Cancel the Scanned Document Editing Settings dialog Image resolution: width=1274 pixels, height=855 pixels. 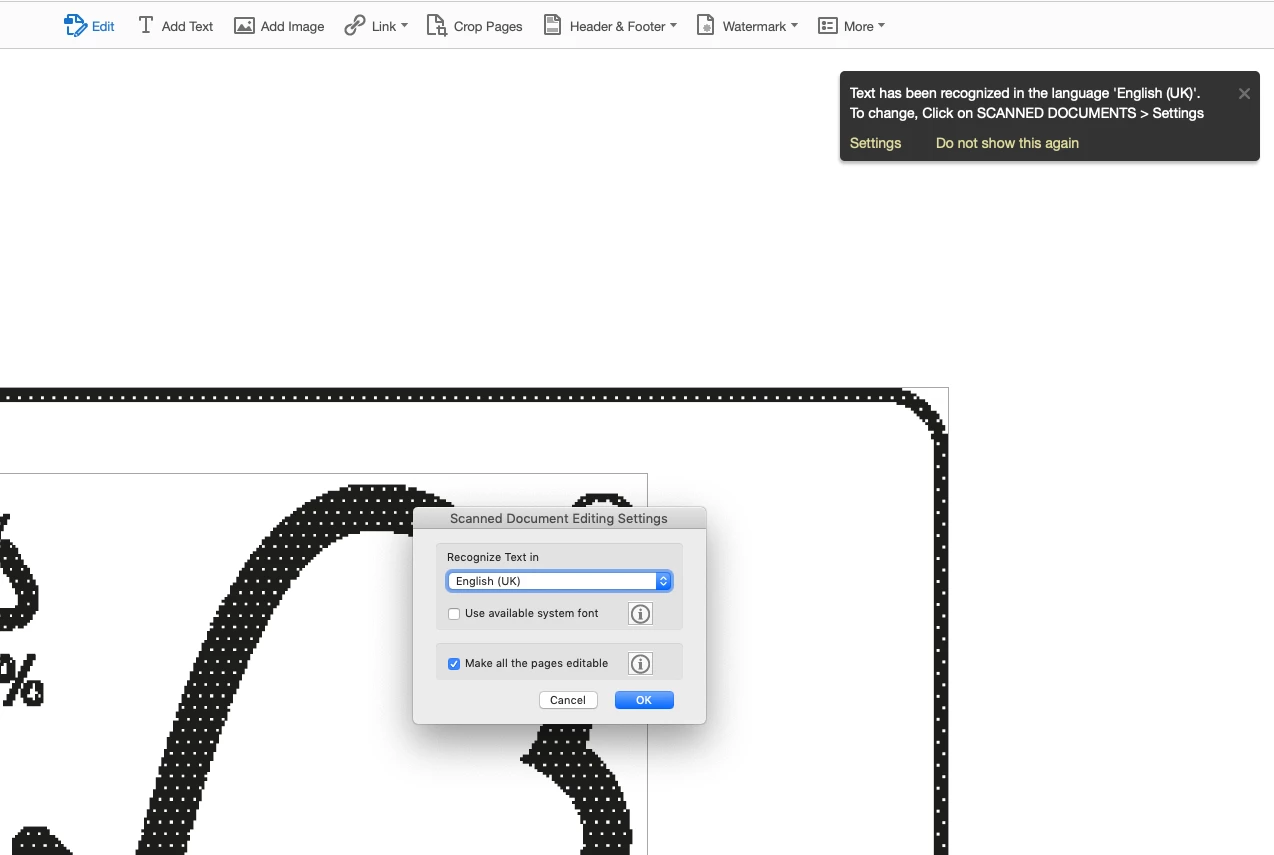click(x=568, y=700)
